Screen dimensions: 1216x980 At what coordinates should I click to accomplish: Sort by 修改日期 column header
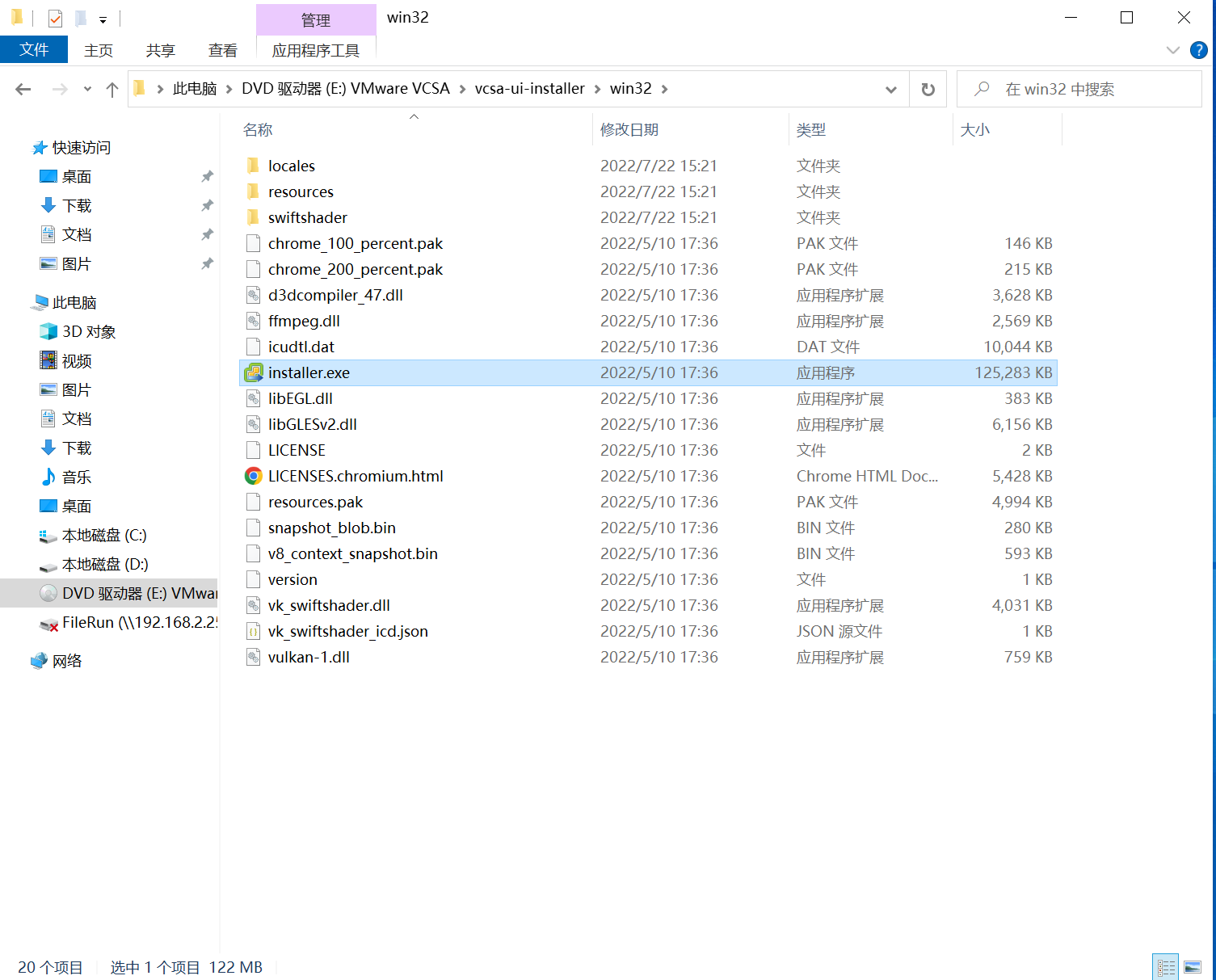691,129
